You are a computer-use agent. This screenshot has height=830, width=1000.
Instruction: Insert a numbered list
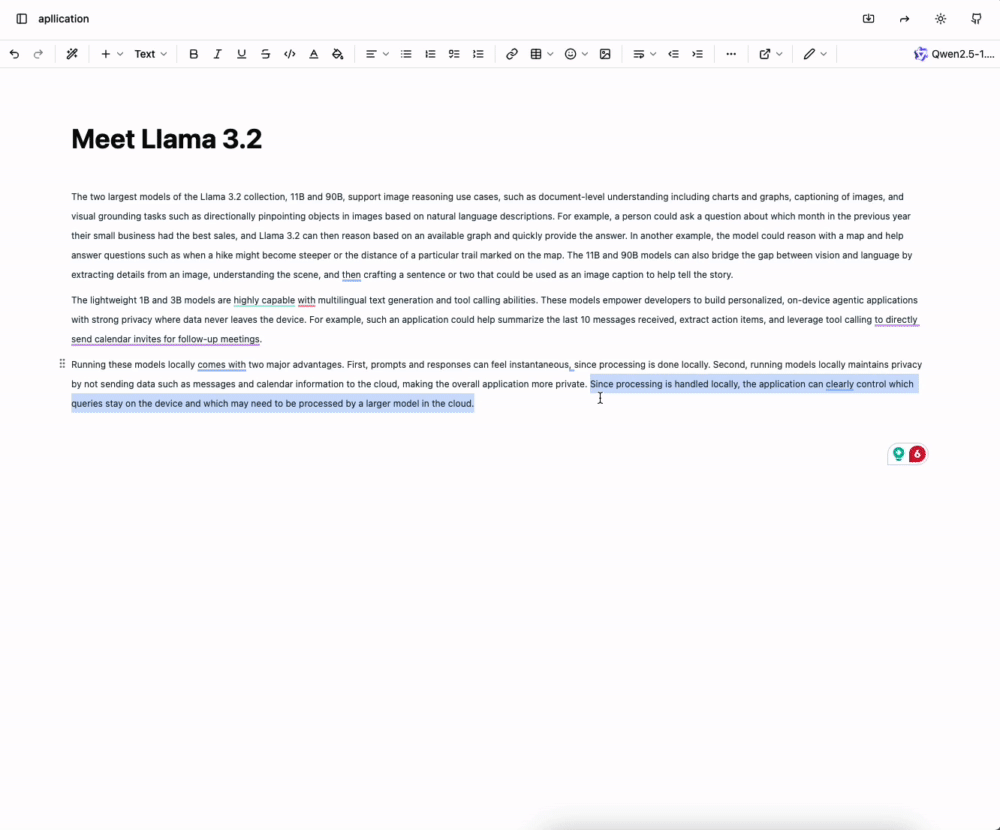click(x=430, y=54)
